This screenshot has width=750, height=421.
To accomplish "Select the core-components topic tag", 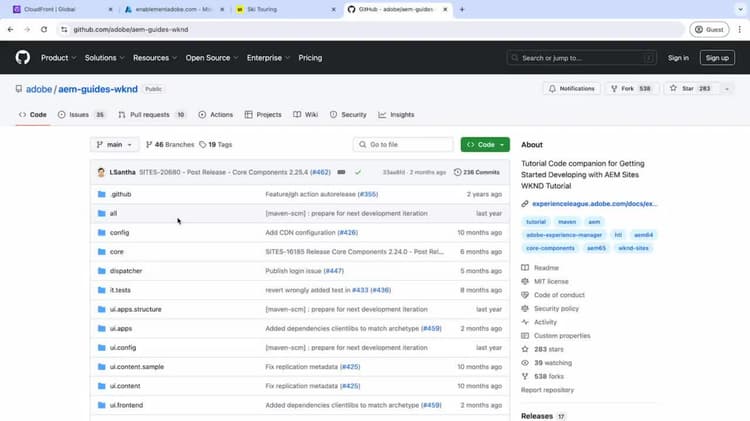I will [x=550, y=248].
